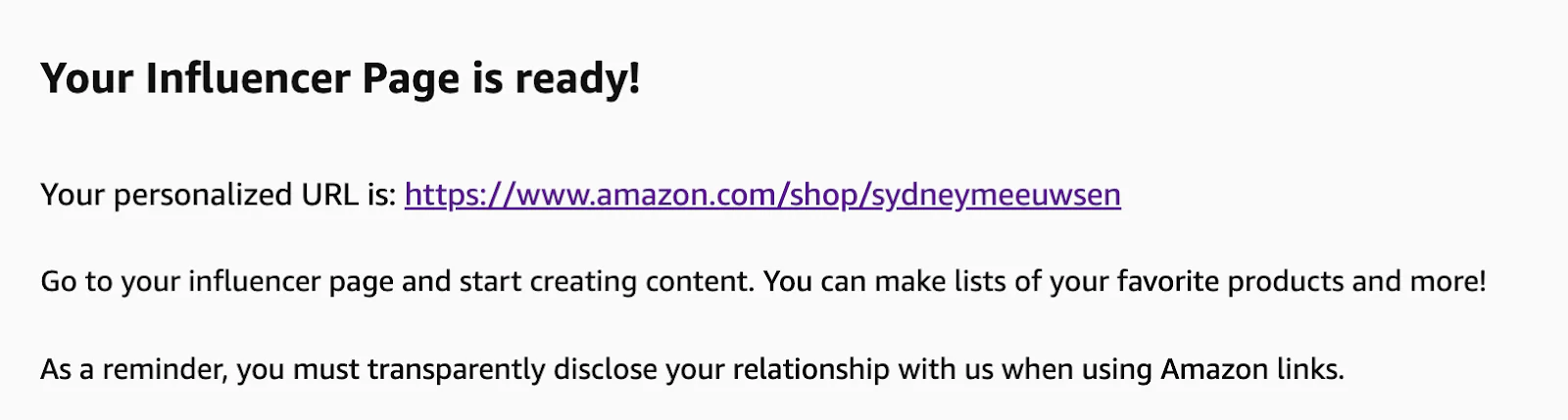
Task: Open the sydneymeeuwsen Amazon shop link
Action: pyautogui.click(x=761, y=195)
